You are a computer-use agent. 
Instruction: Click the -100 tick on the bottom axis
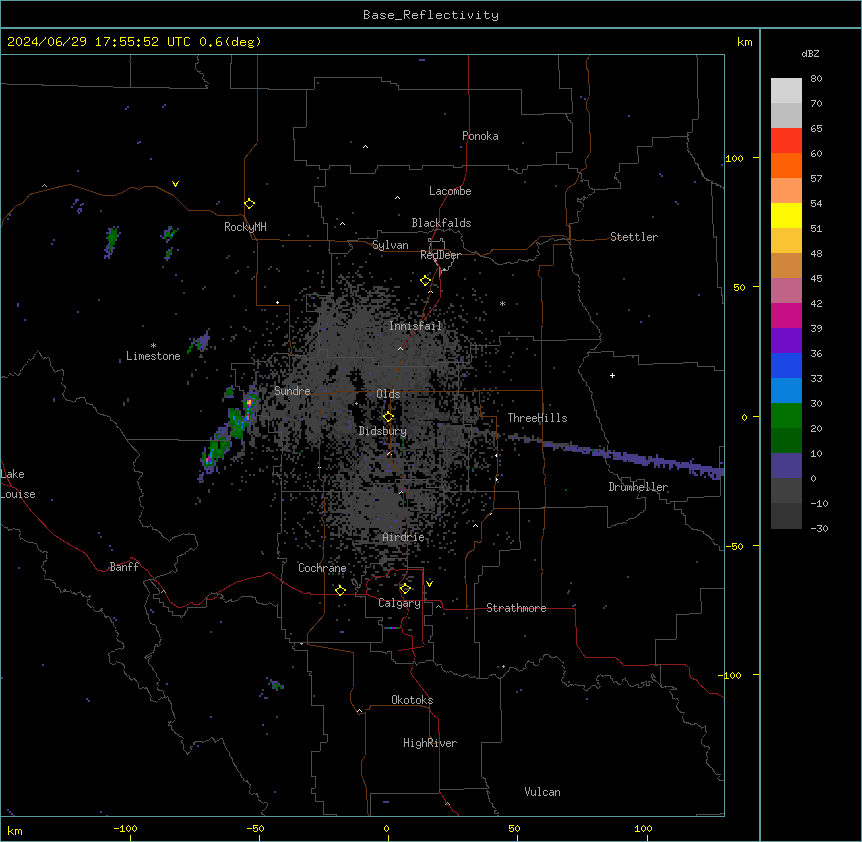[x=125, y=828]
